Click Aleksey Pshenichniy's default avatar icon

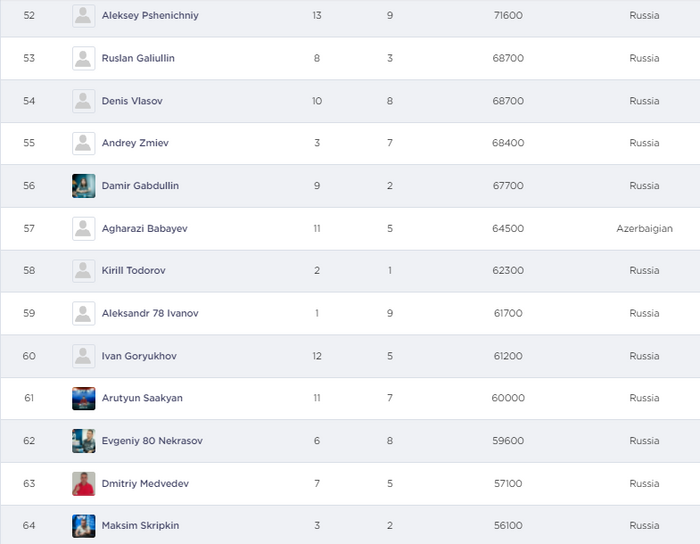(x=84, y=16)
